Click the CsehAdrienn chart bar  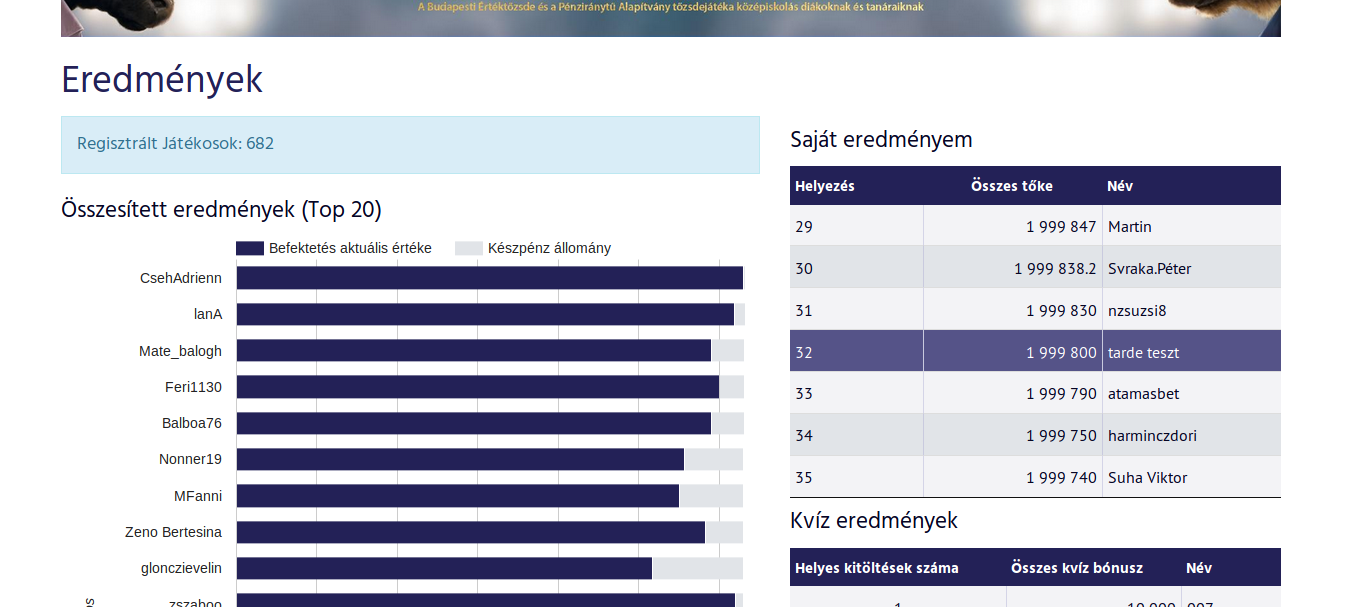490,278
